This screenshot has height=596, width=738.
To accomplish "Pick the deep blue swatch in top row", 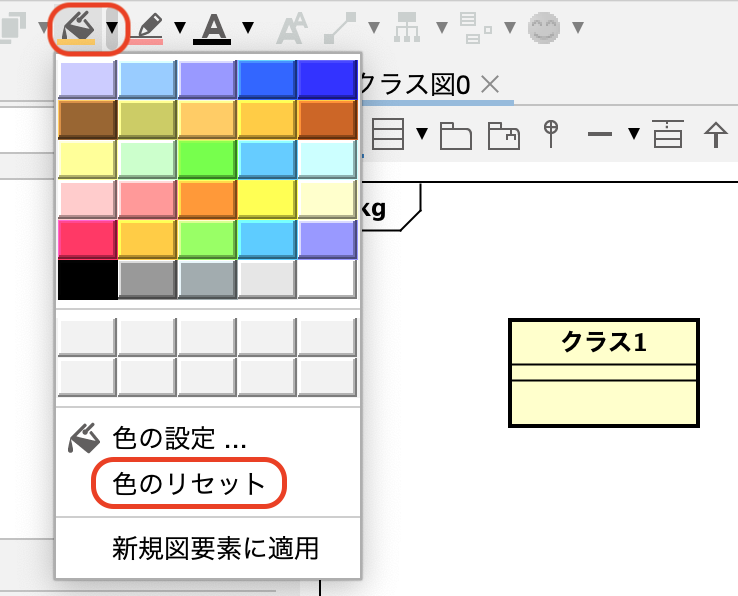I will (x=327, y=80).
